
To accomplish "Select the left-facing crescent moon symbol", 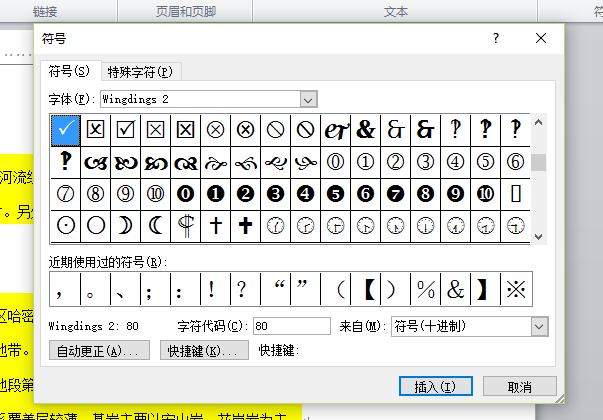I will [155, 226].
